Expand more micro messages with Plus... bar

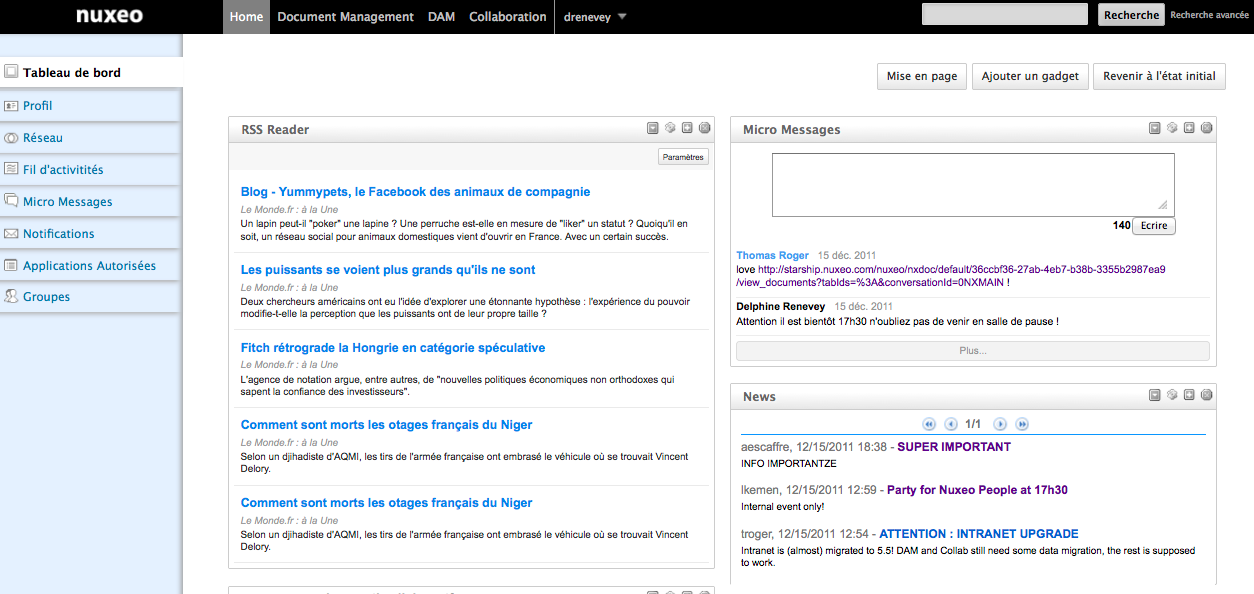click(972, 351)
